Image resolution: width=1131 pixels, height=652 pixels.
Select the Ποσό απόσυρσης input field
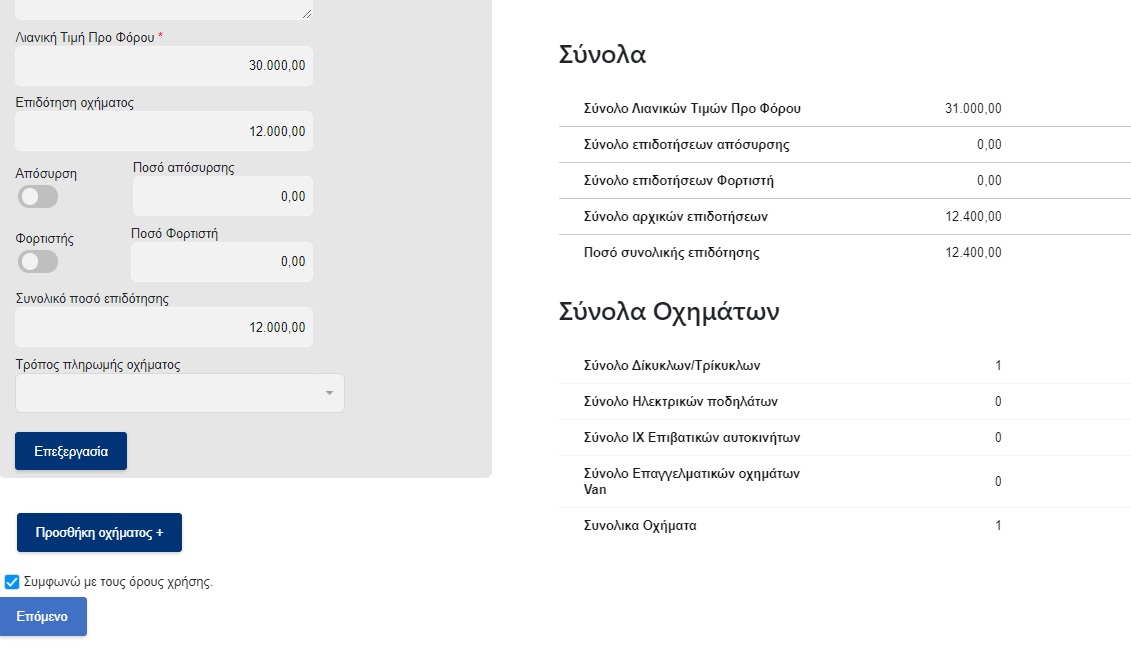pos(222,197)
